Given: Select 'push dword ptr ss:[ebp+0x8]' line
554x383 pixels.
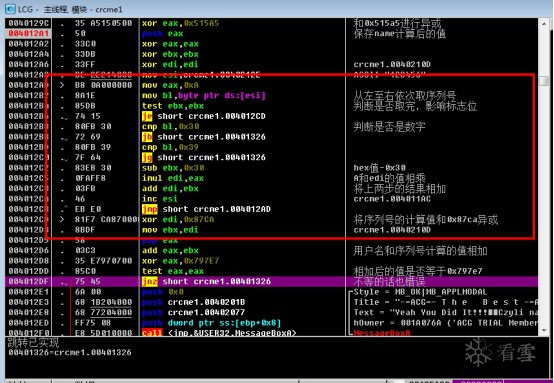Looking at the screenshot, I should [x=212, y=323].
